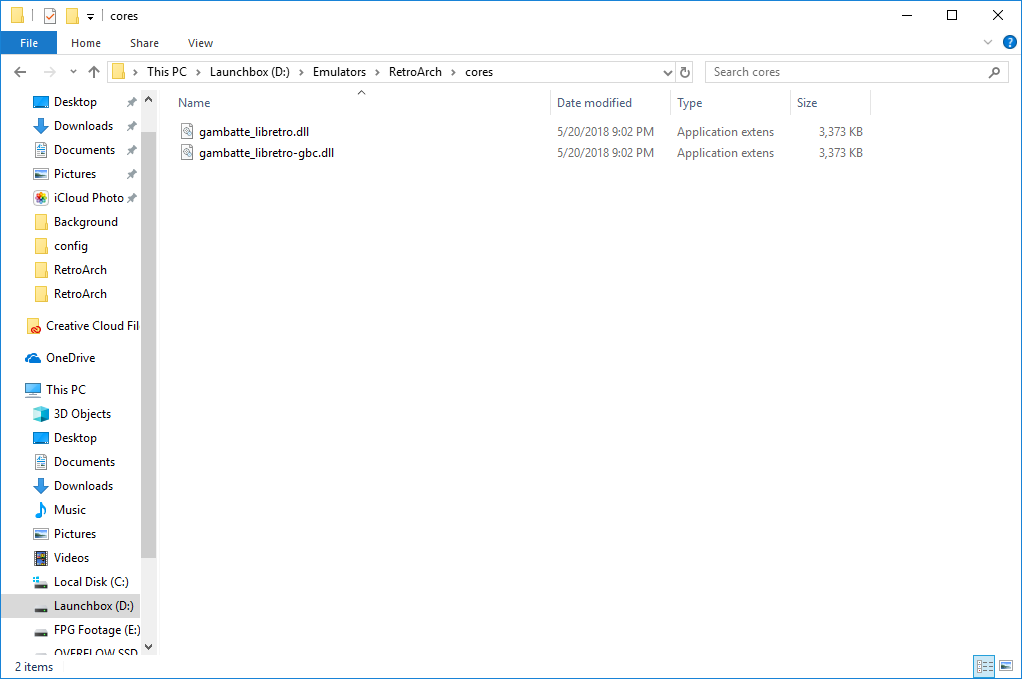
Task: Open OneDrive in the navigation pane
Action: [70, 358]
